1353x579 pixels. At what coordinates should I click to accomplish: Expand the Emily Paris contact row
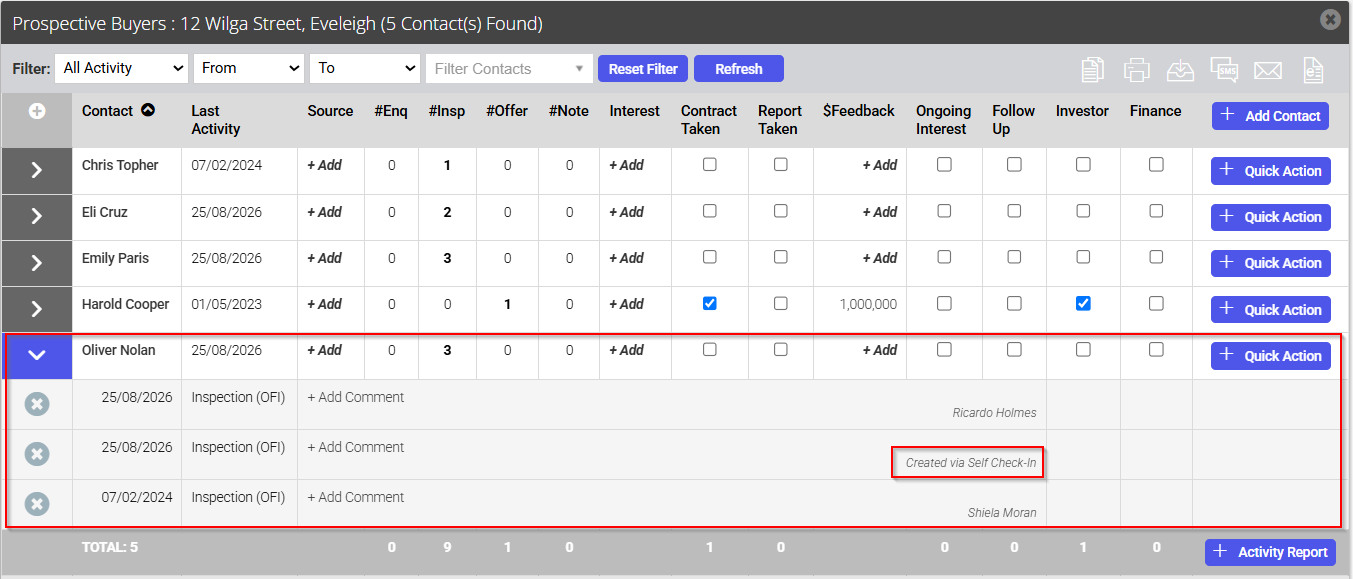coord(37,263)
